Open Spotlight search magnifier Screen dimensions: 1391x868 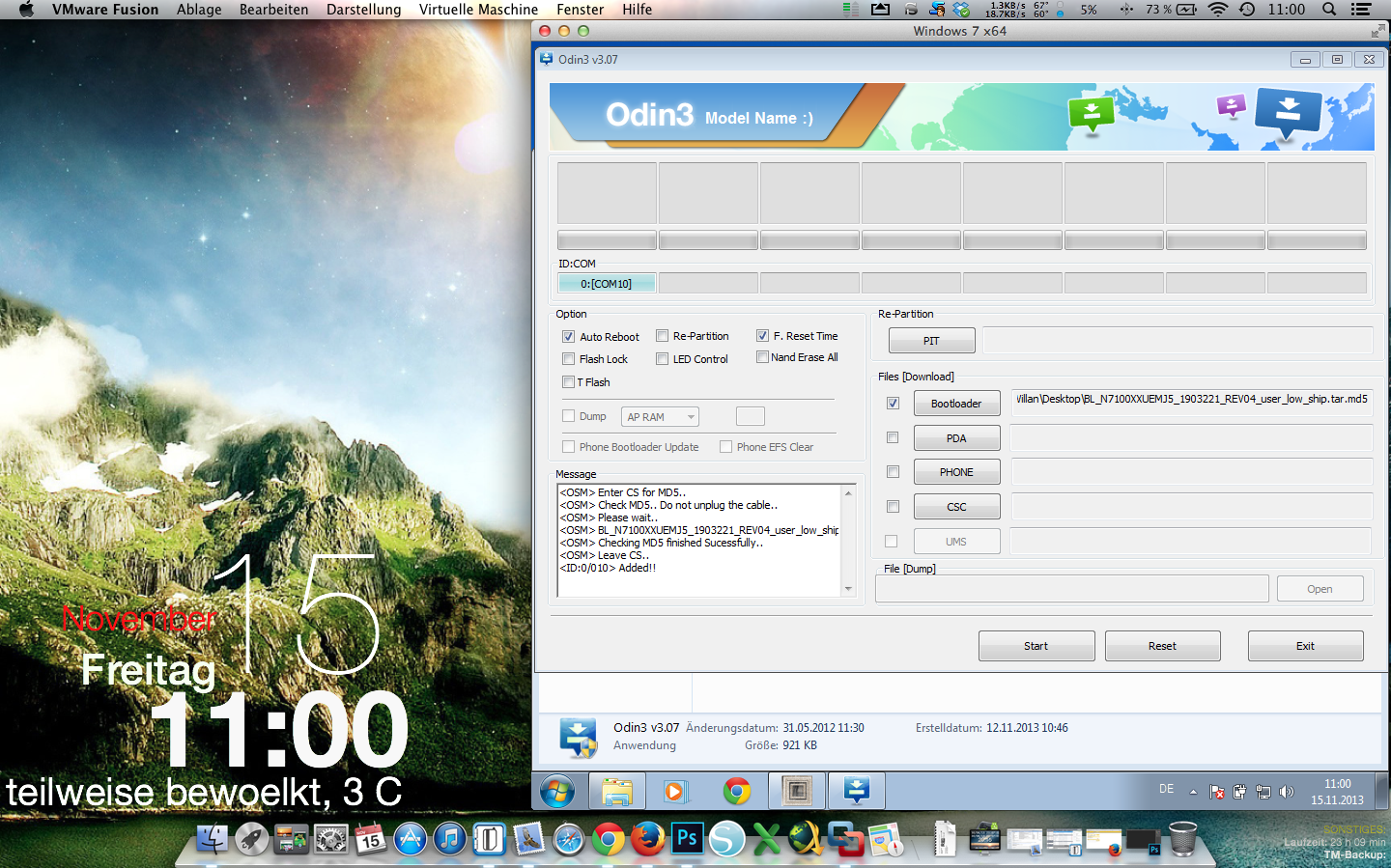[1329, 10]
